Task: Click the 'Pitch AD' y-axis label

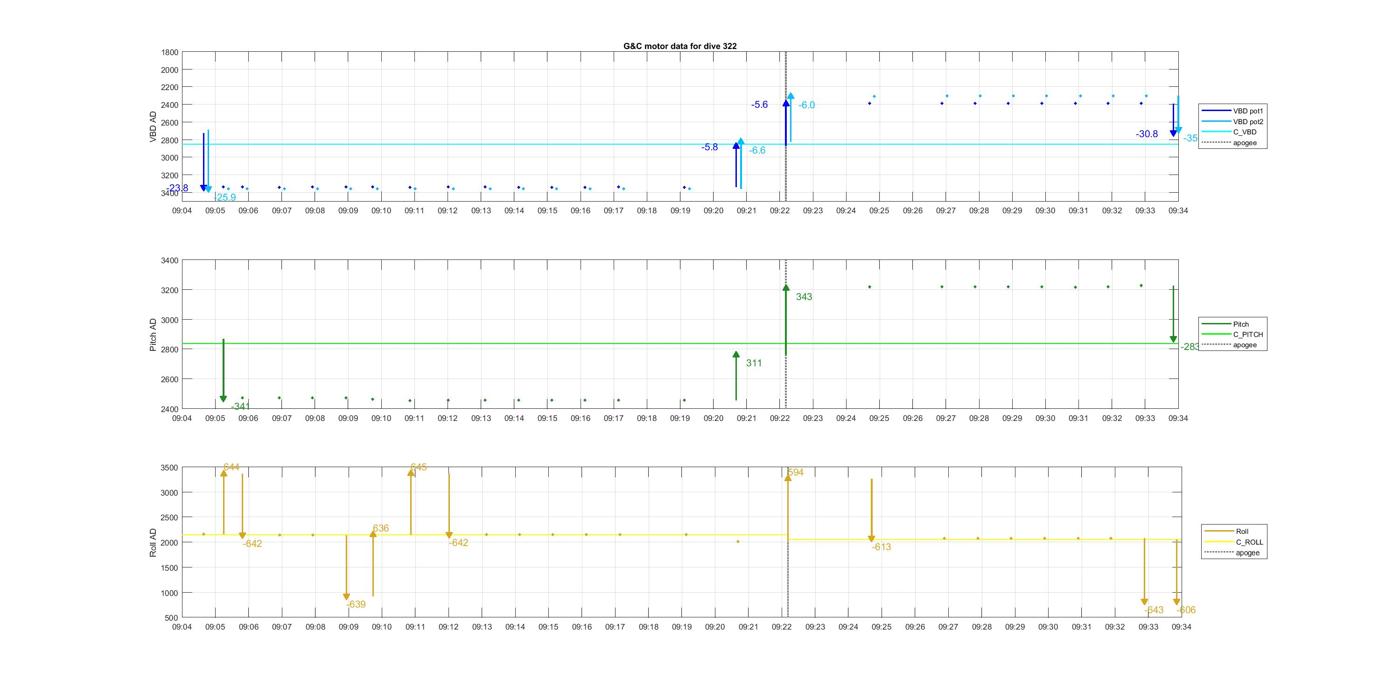Action: [154, 335]
